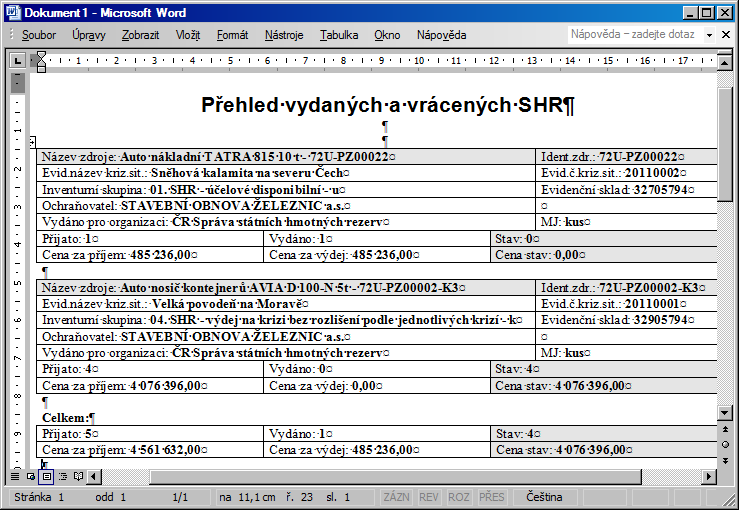Go to next page double-arrow

[725, 460]
